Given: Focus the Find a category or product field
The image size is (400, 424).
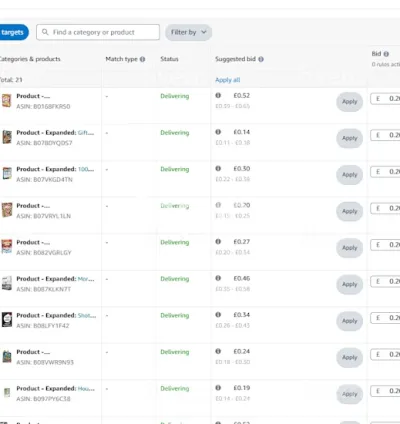Looking at the screenshot, I should pyautogui.click(x=98, y=32).
